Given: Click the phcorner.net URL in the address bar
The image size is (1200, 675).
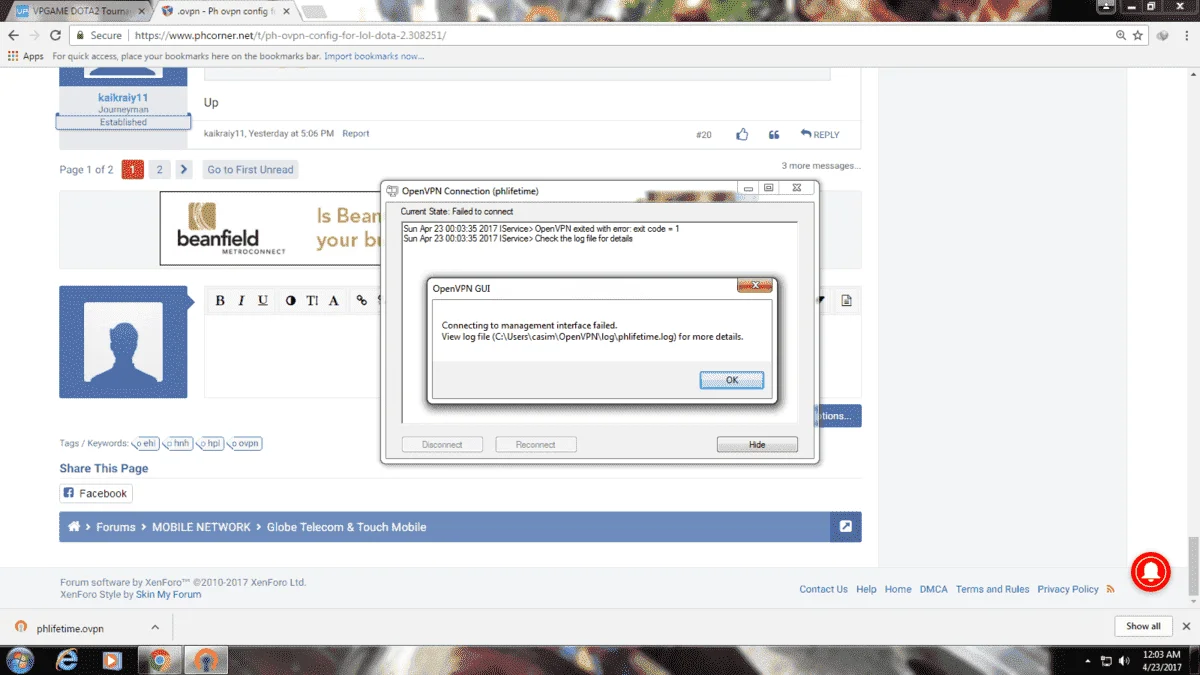Looking at the screenshot, I should tap(290, 35).
